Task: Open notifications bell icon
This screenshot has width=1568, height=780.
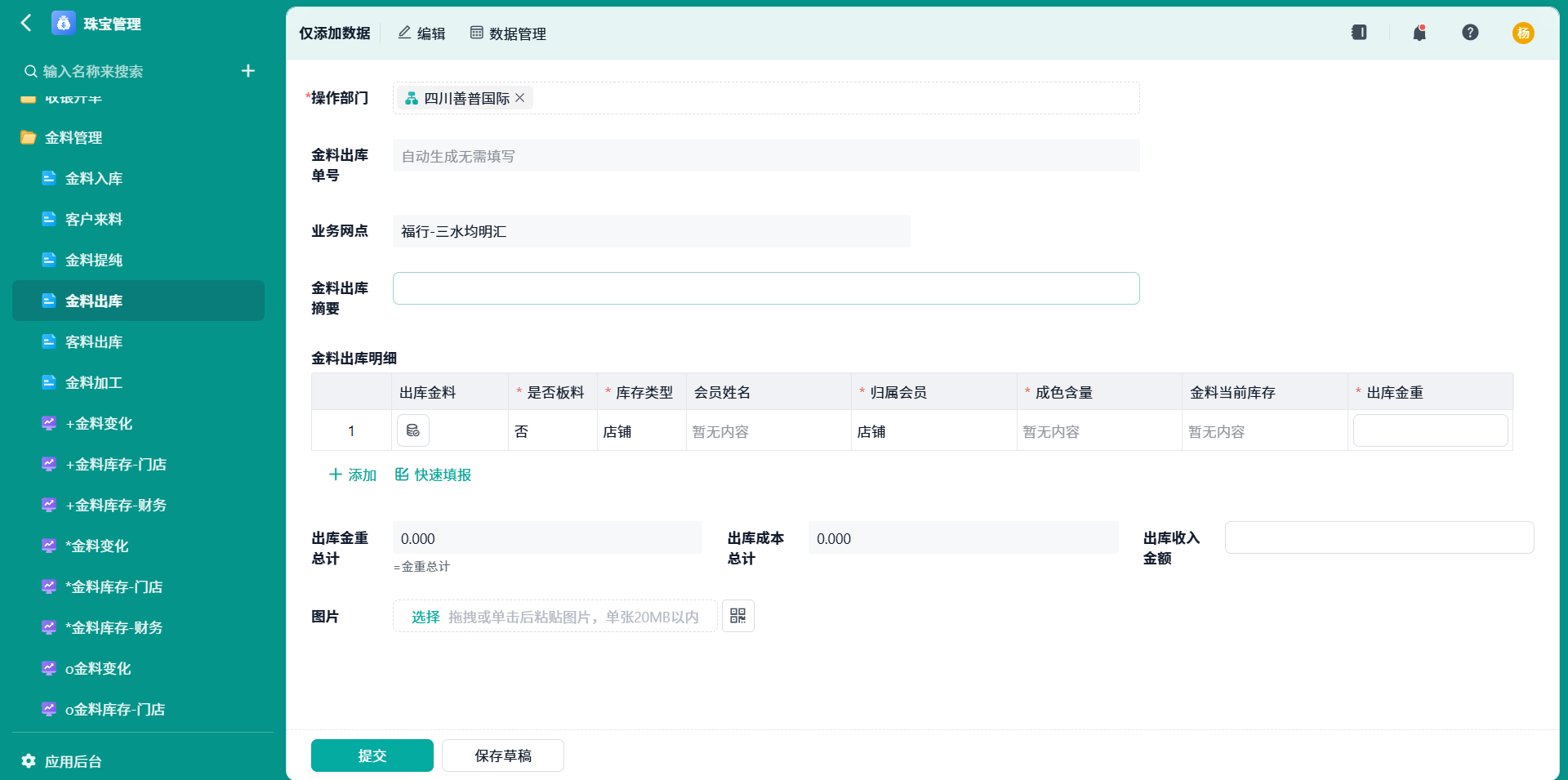Action: [1419, 33]
